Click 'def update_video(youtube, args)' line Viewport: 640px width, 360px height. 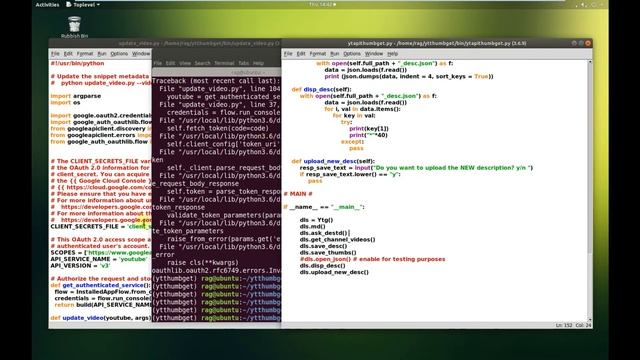pyautogui.click(x=100, y=318)
